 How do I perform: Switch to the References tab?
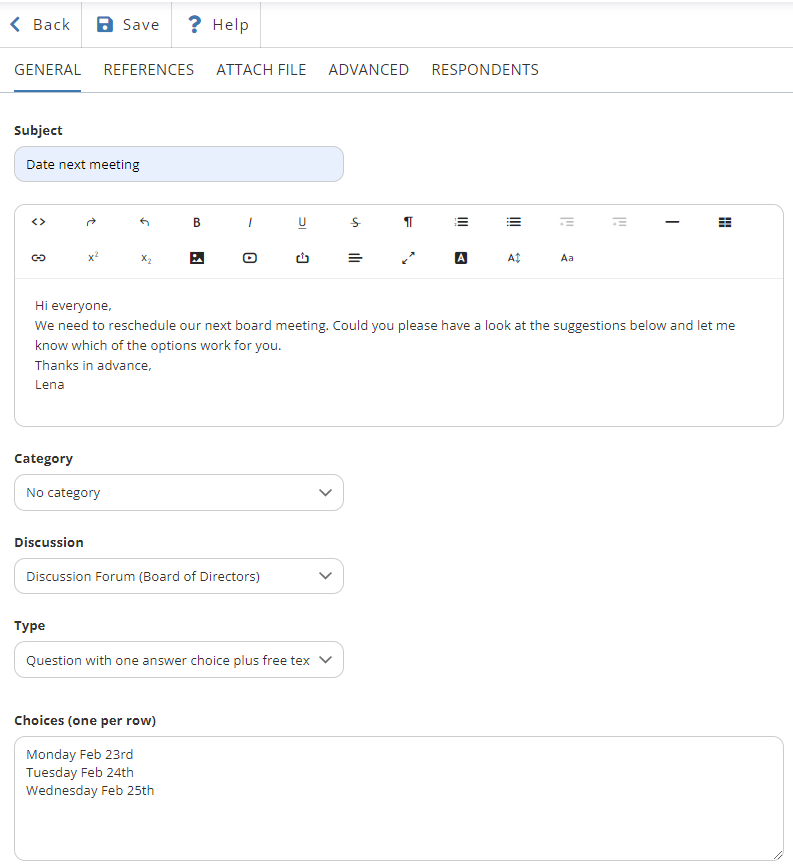(149, 70)
